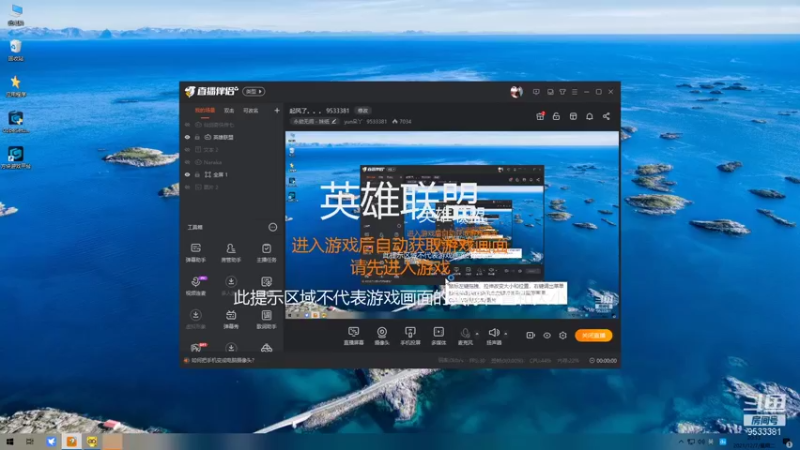Open the 房管助手 tool icon
Image resolution: width=800 pixels, height=450 pixels.
coord(231,253)
